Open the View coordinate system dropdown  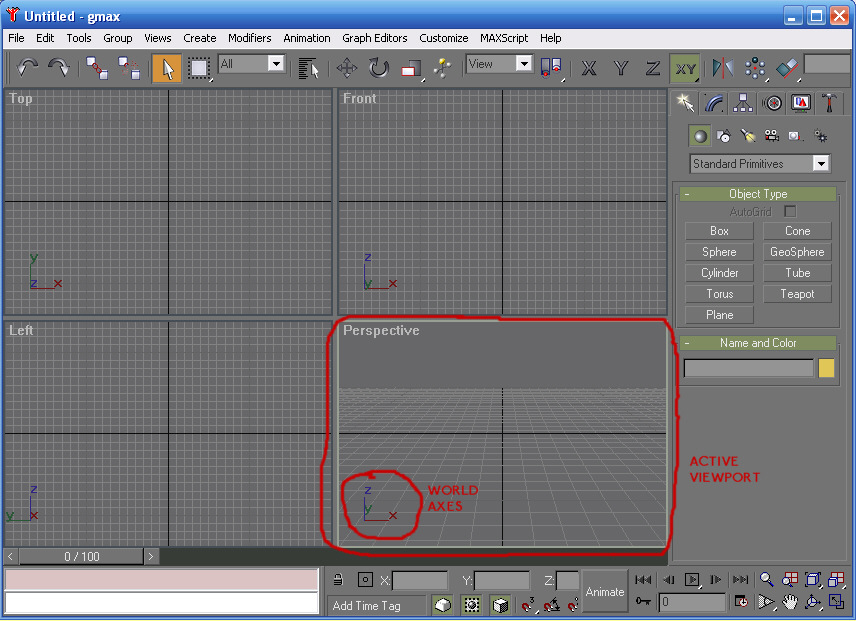pos(524,63)
